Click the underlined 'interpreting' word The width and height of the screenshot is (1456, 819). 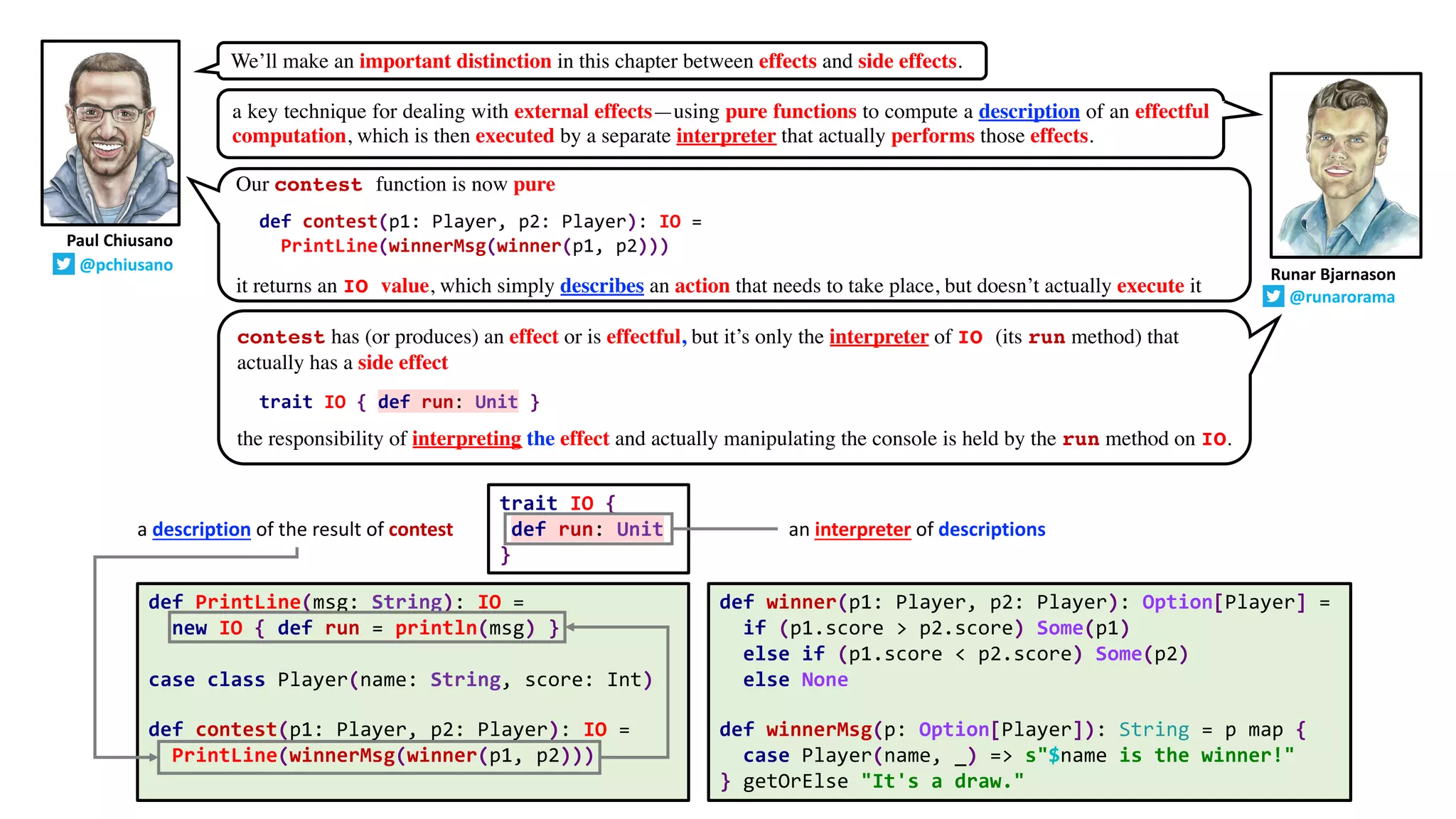(x=466, y=439)
